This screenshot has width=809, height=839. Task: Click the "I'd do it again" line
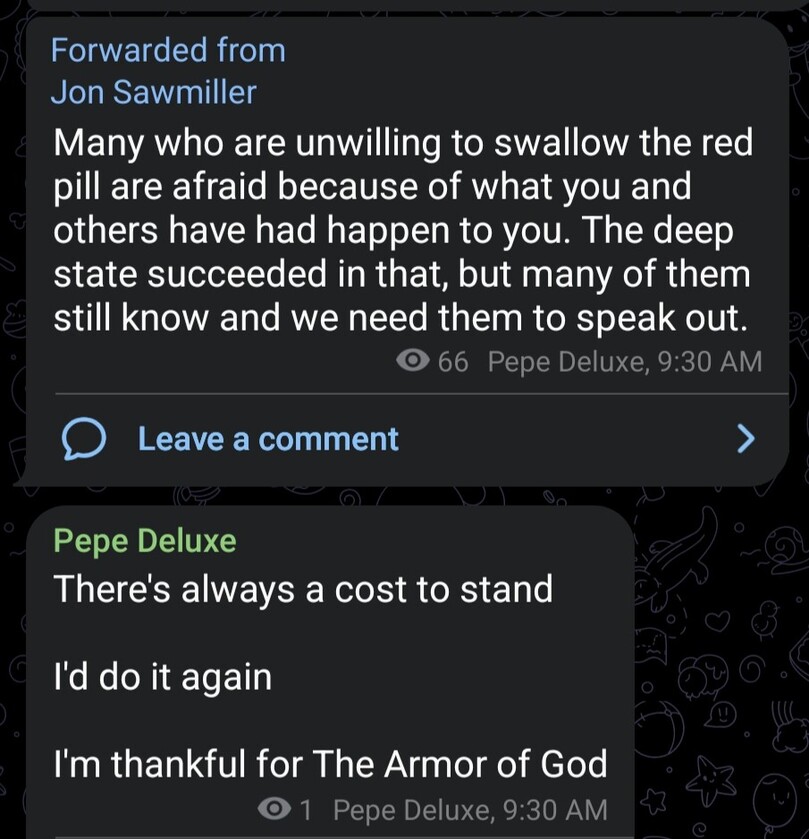pos(162,677)
